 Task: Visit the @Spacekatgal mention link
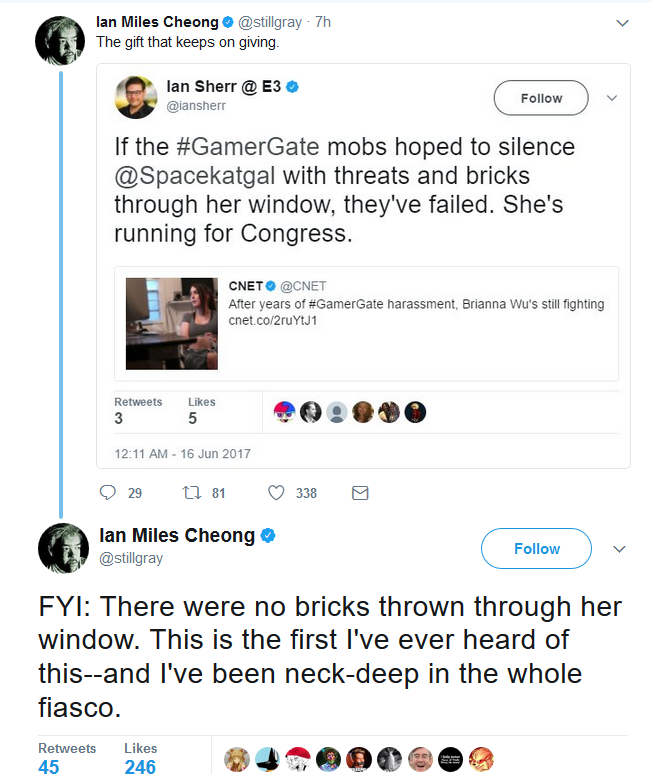pyautogui.click(x=195, y=176)
